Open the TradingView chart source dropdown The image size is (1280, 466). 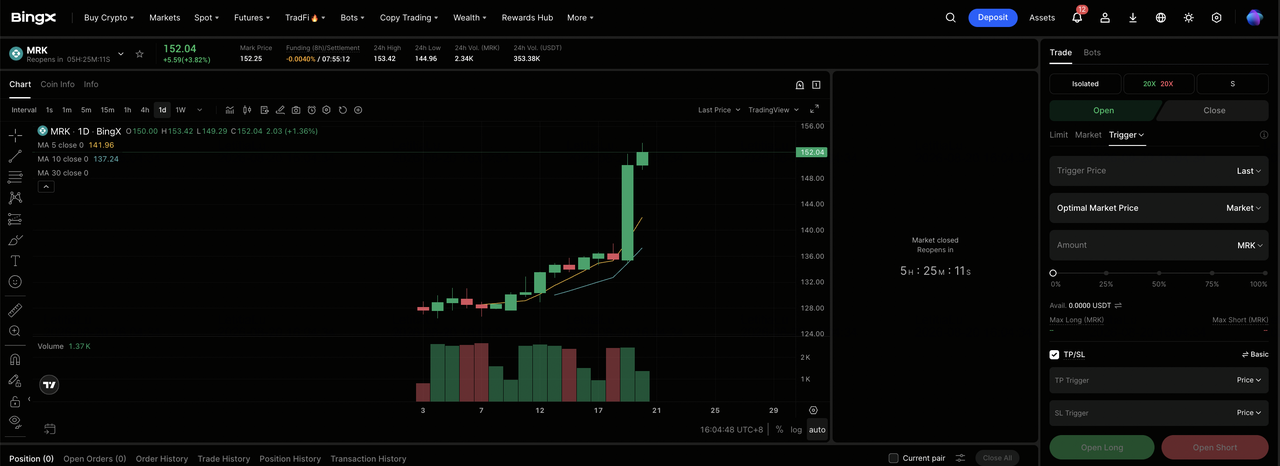pos(773,110)
